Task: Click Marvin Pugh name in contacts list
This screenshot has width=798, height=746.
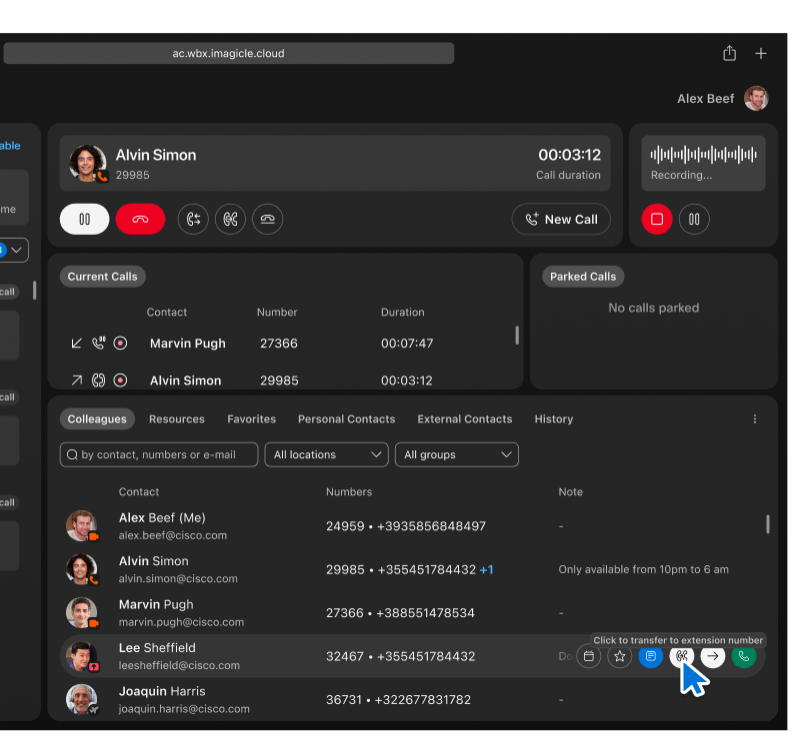Action: click(156, 605)
